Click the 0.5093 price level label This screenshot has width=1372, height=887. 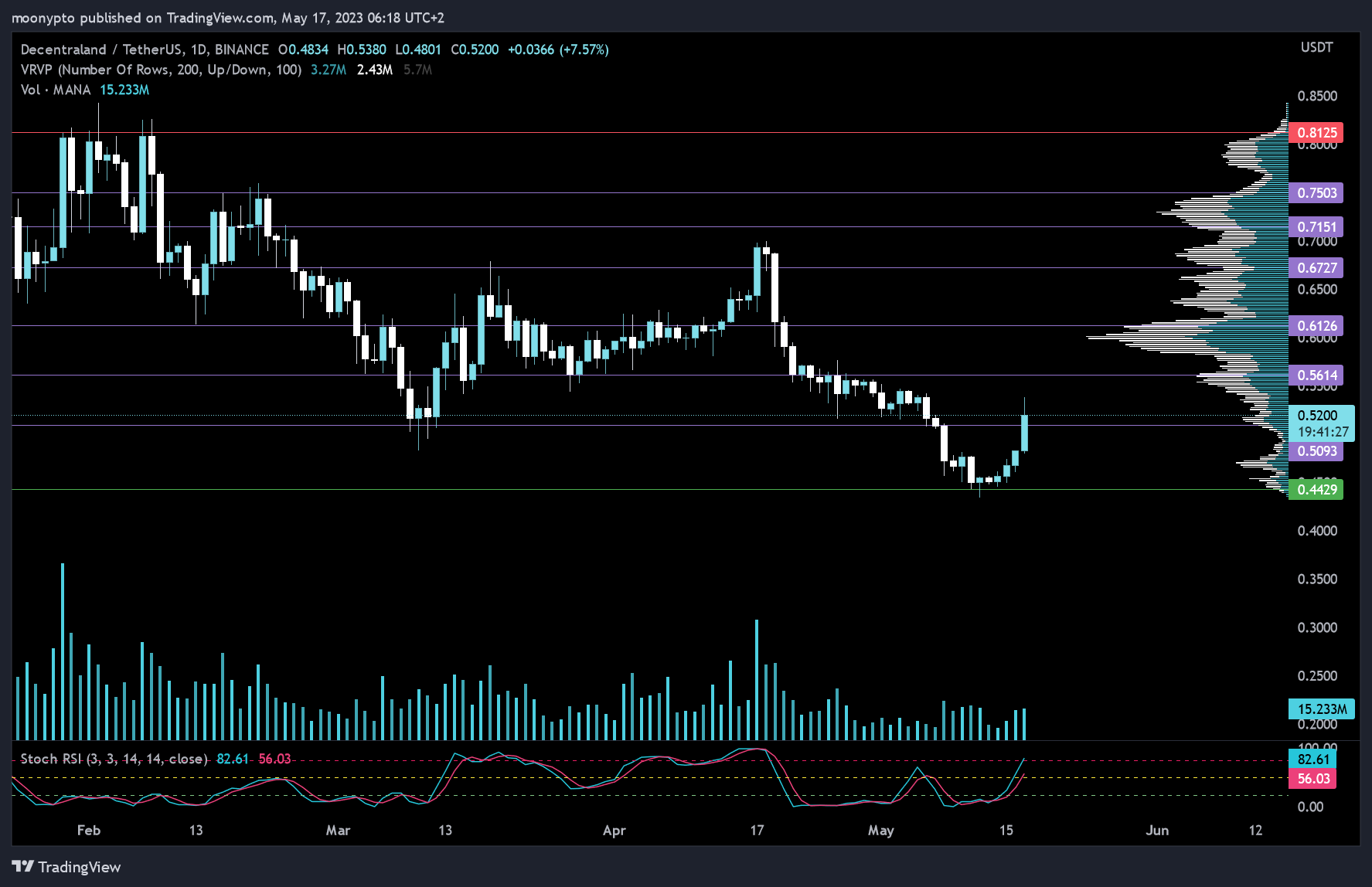tap(1316, 451)
